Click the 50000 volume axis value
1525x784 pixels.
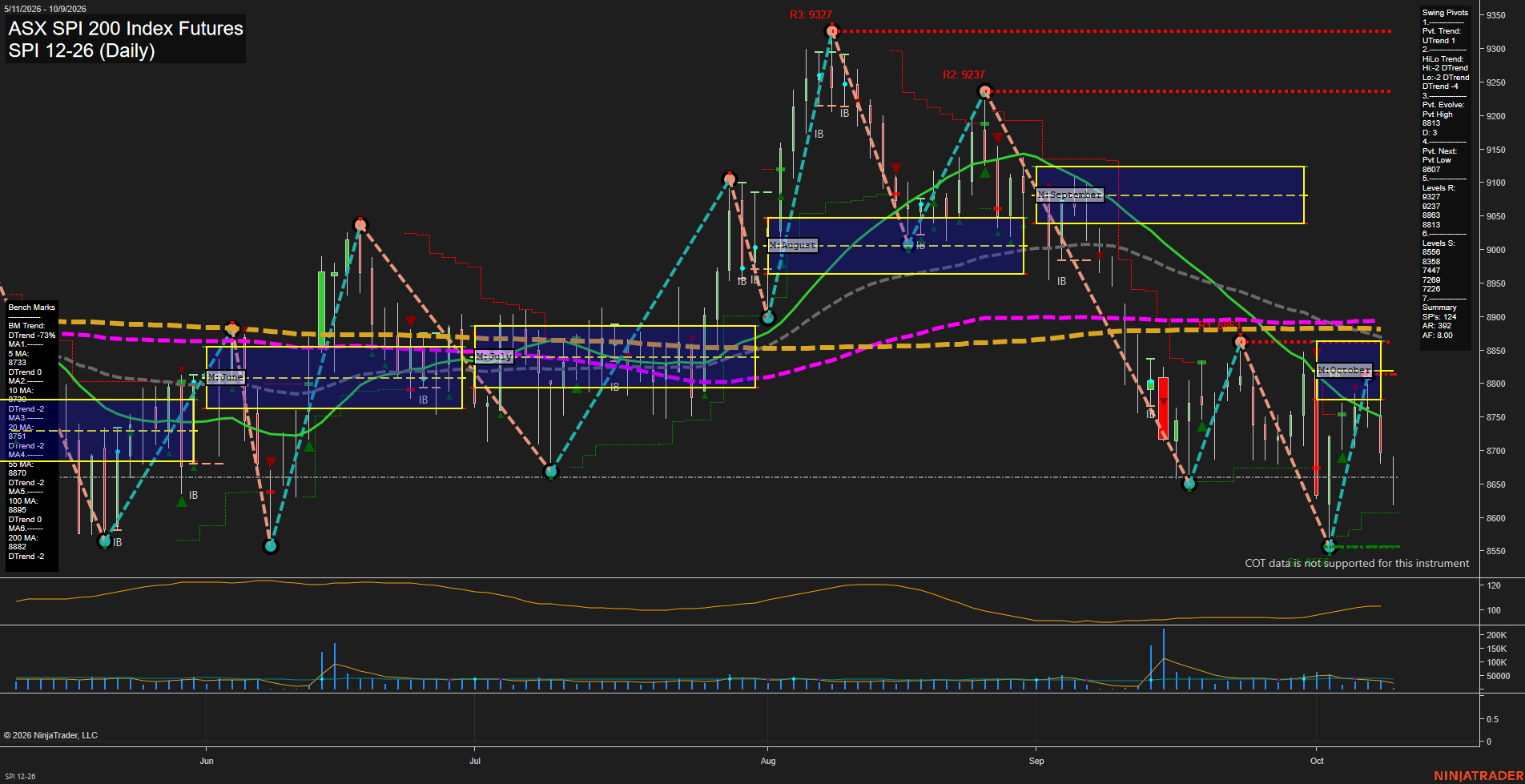tap(1499, 676)
